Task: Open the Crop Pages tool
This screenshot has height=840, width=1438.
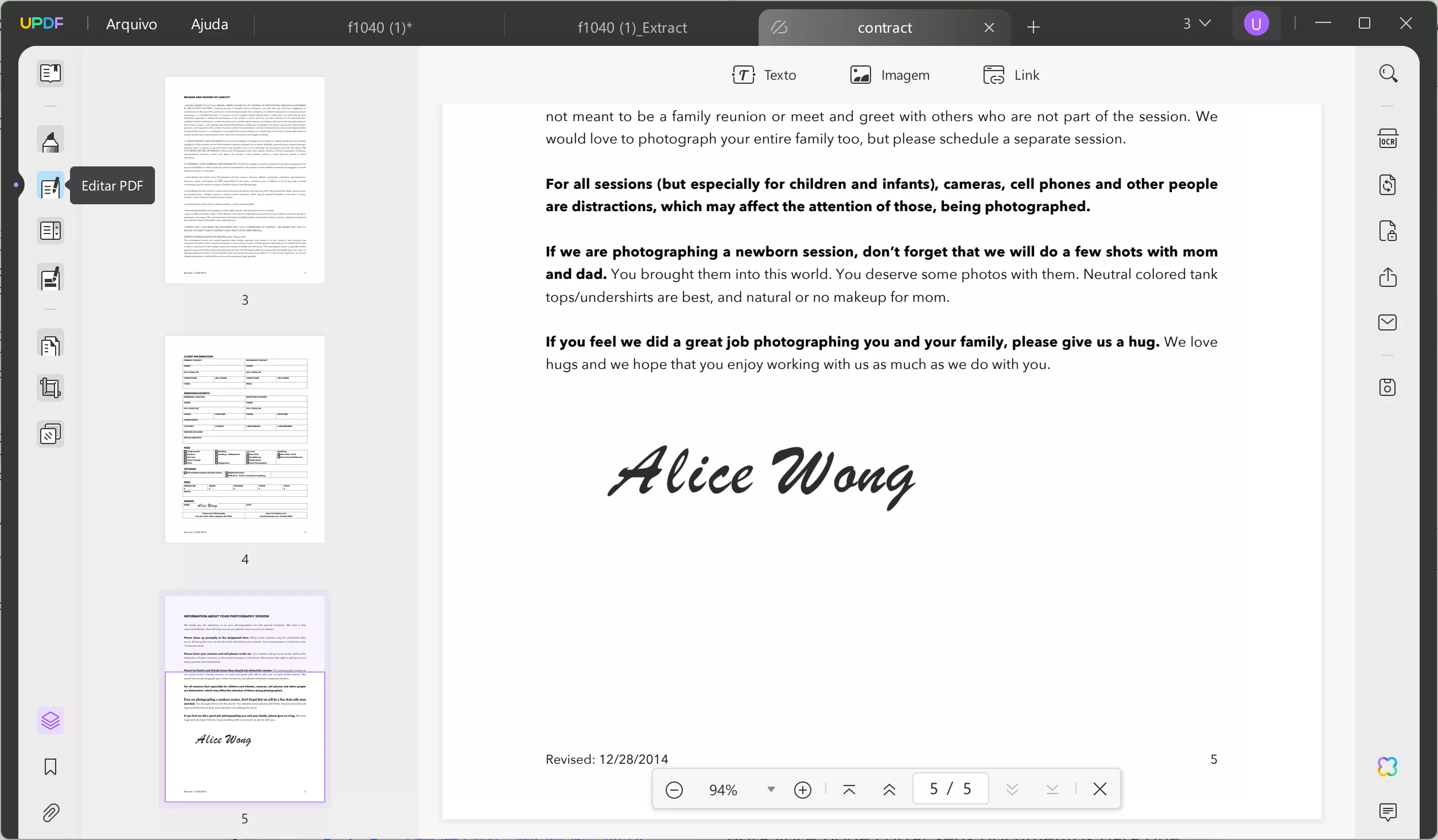Action: [x=50, y=388]
